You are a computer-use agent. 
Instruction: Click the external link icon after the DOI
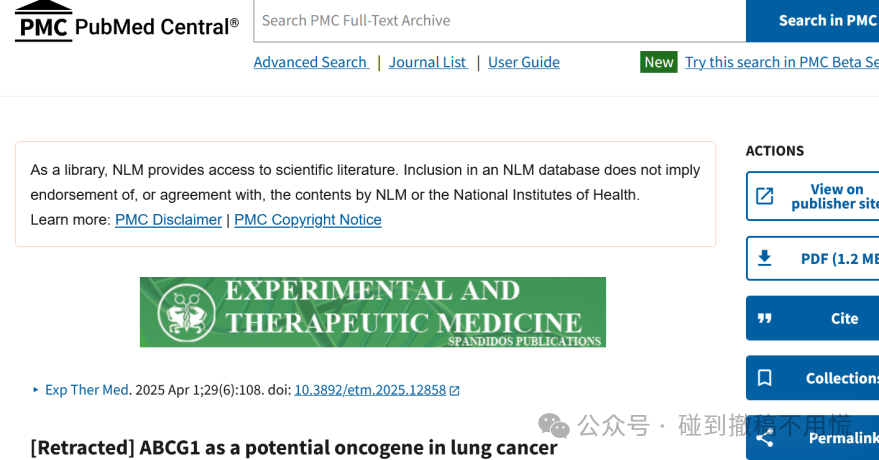[x=455, y=391]
